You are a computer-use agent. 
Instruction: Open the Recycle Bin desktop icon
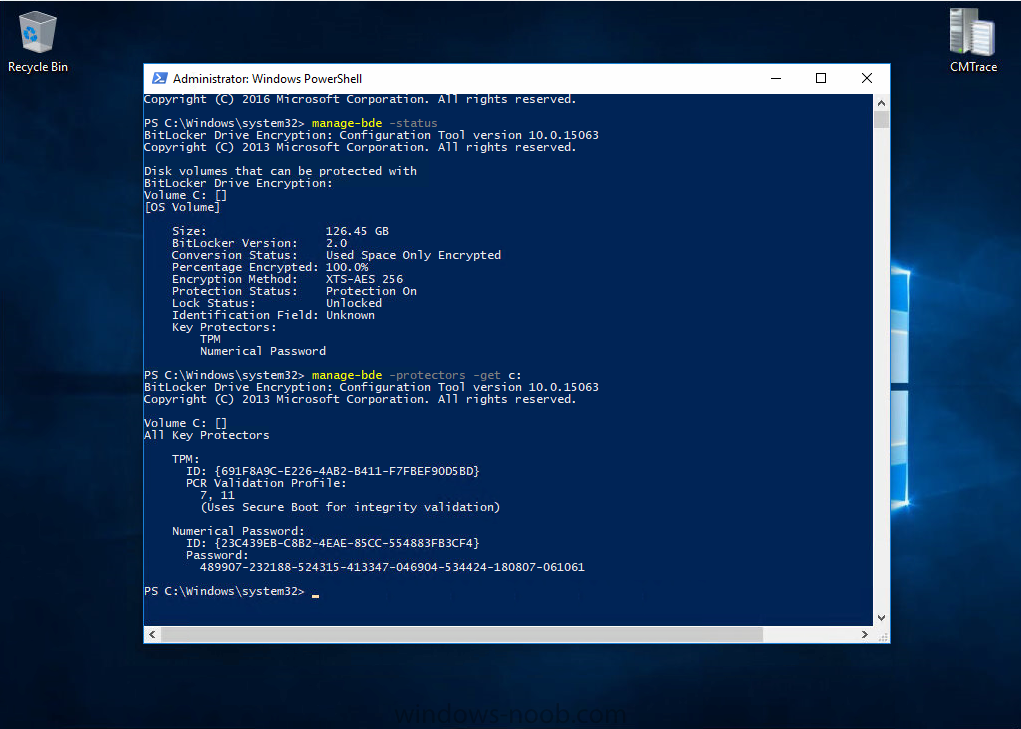(38, 42)
